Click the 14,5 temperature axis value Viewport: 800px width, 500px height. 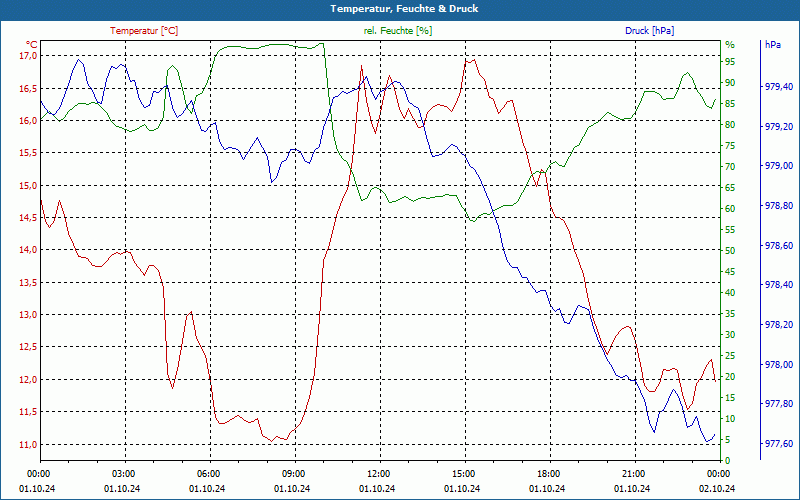point(28,217)
